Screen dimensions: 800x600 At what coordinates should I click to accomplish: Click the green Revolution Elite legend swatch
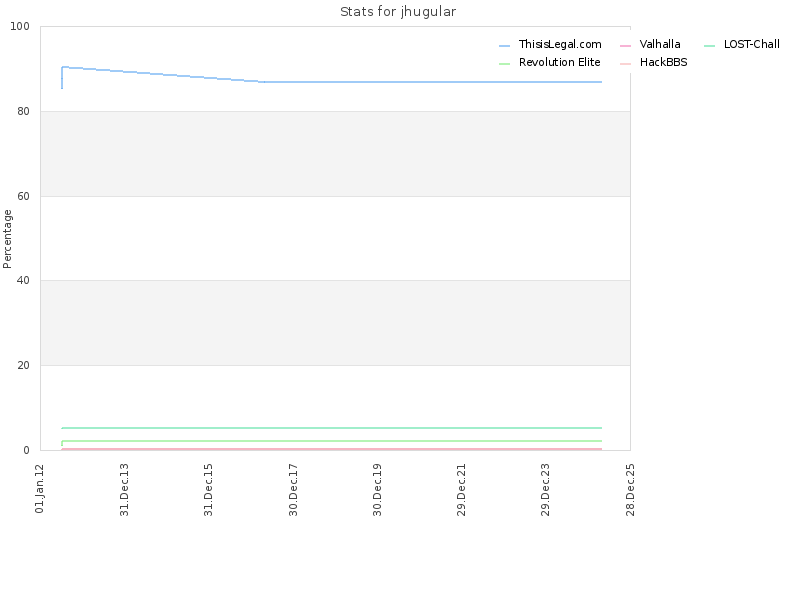[x=505, y=64]
